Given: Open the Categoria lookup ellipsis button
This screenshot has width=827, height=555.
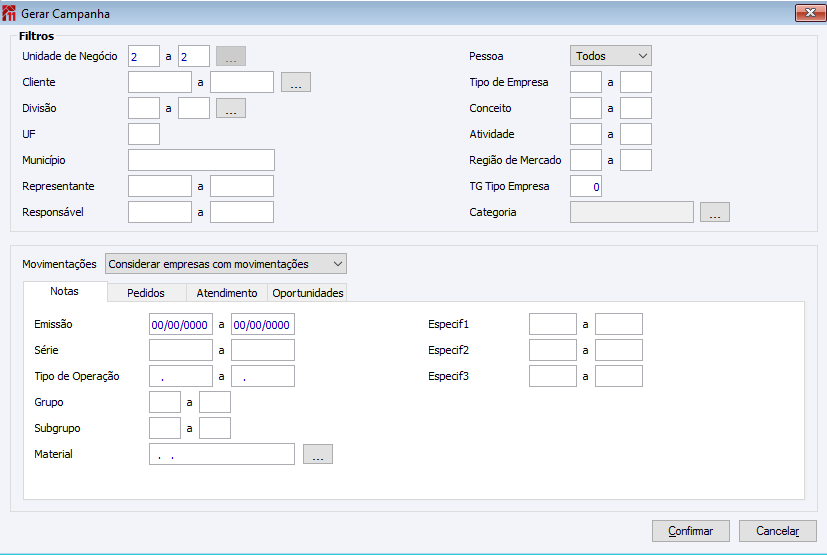Looking at the screenshot, I should coord(715,212).
